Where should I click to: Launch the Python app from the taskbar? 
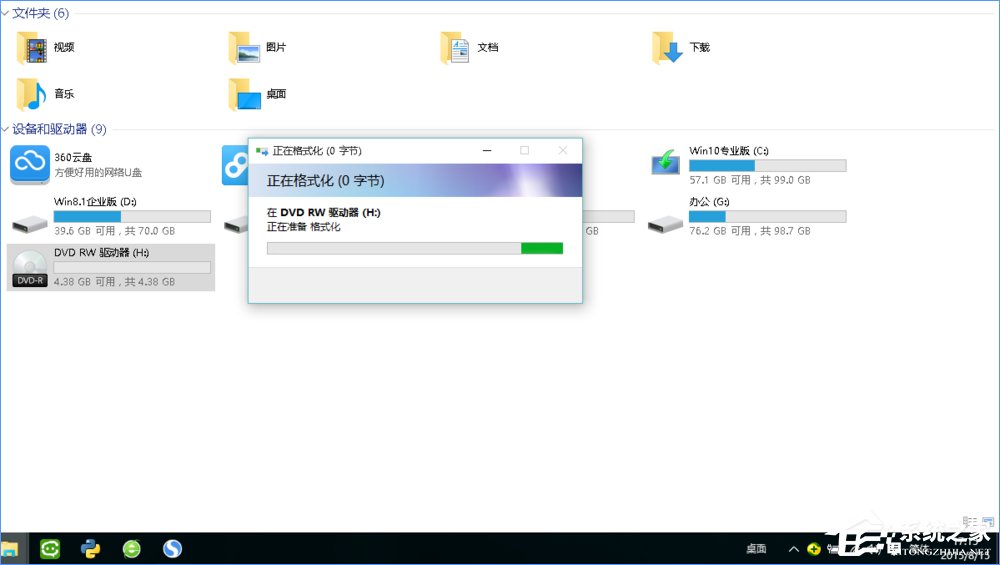click(x=91, y=548)
